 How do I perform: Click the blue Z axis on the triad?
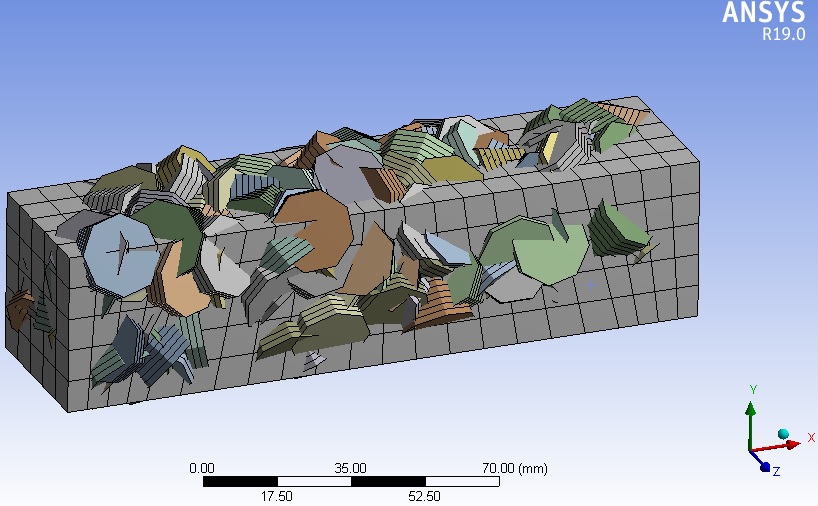(x=759, y=461)
